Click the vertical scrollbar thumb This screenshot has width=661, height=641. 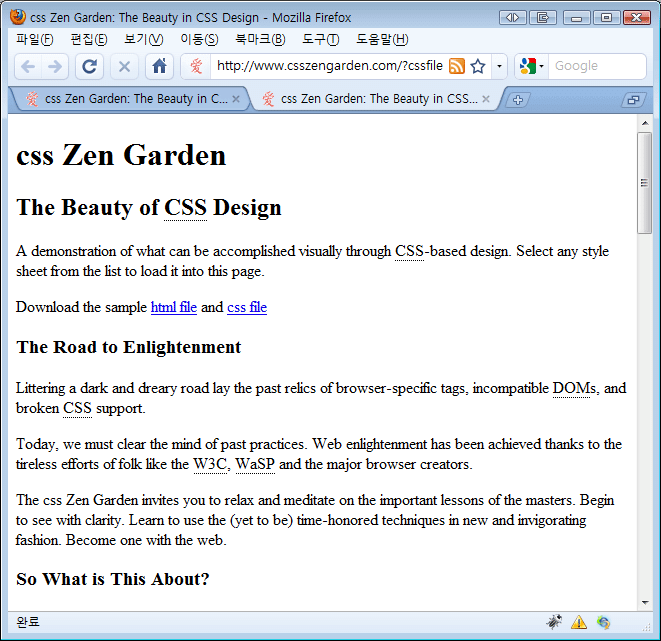[x=645, y=182]
